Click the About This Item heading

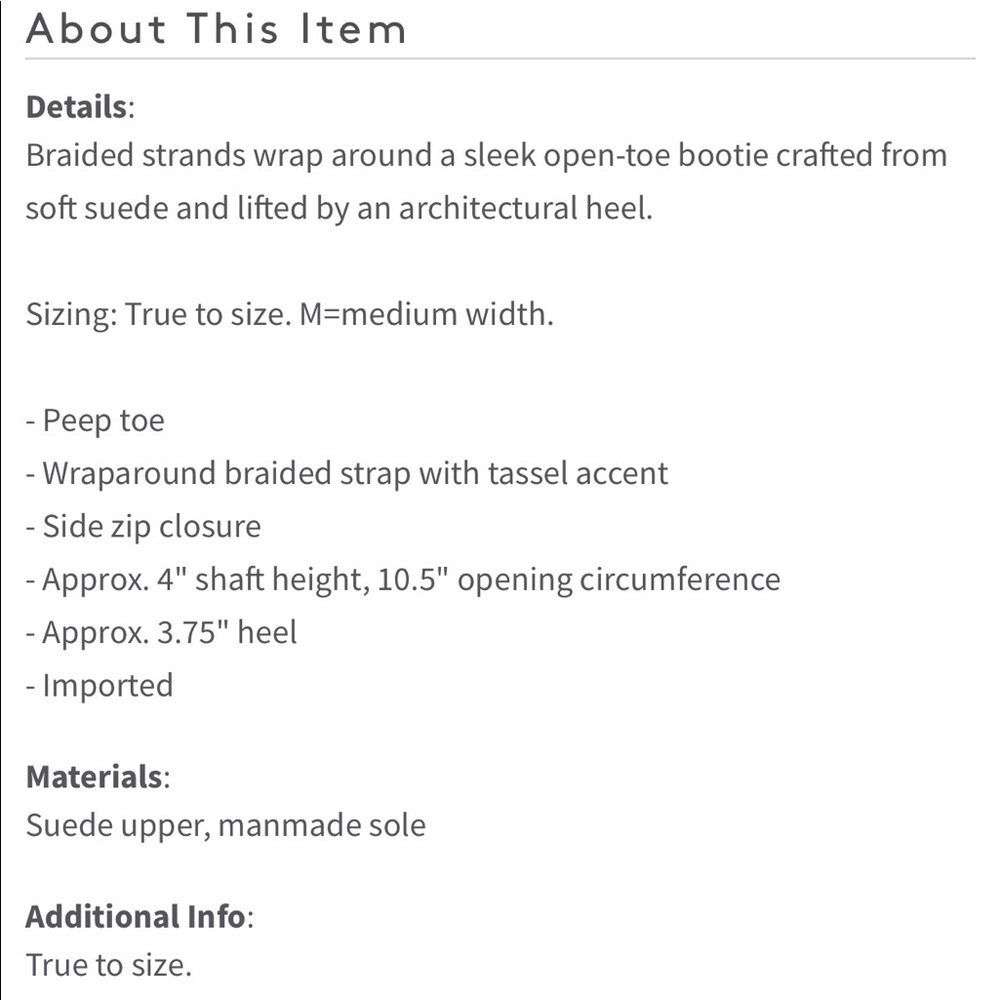pyautogui.click(x=216, y=29)
